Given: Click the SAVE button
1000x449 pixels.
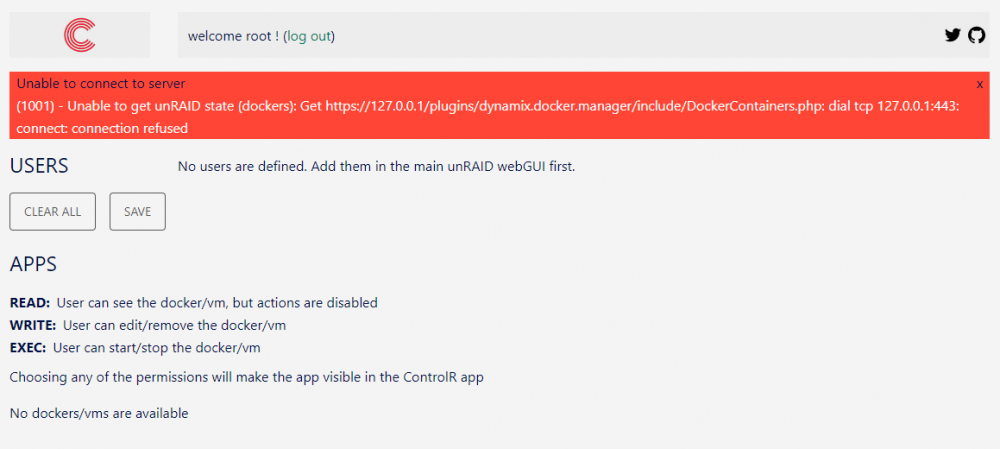Looking at the screenshot, I should [137, 212].
